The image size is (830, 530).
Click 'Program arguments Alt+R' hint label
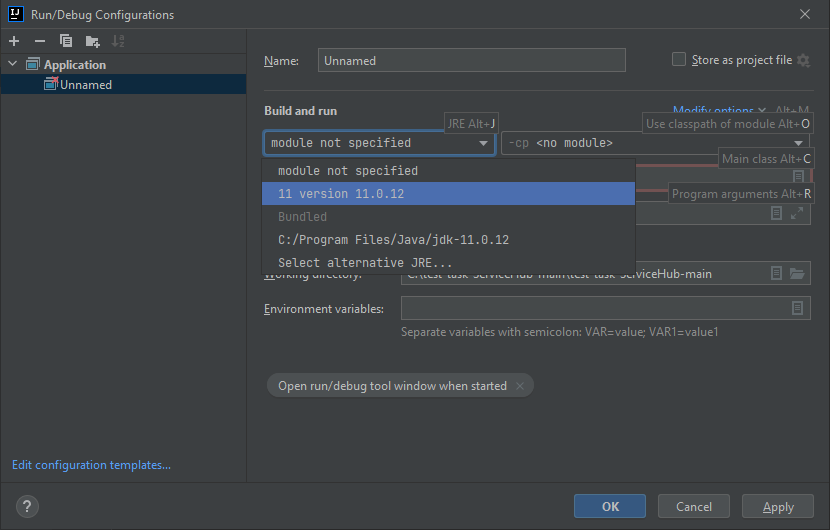pos(741,194)
